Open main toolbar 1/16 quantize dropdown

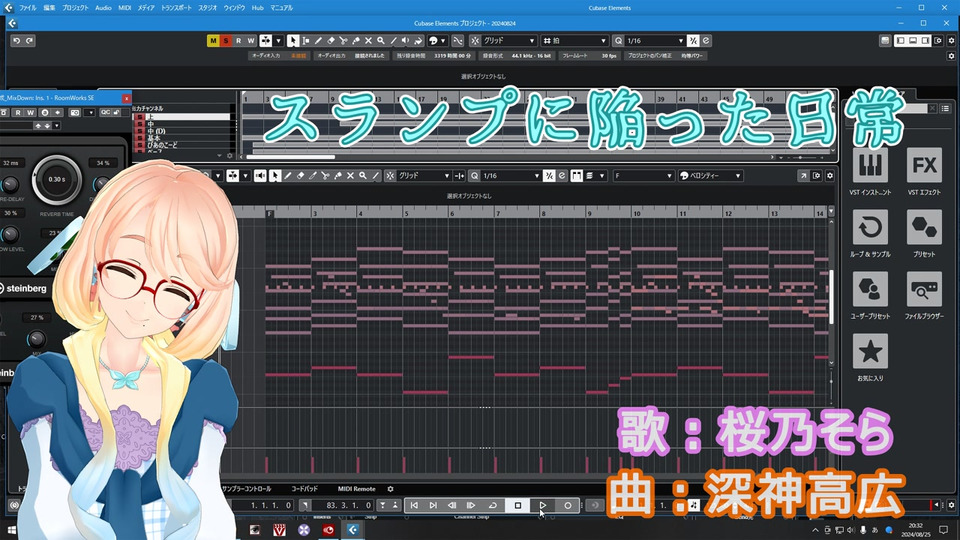[x=654, y=40]
